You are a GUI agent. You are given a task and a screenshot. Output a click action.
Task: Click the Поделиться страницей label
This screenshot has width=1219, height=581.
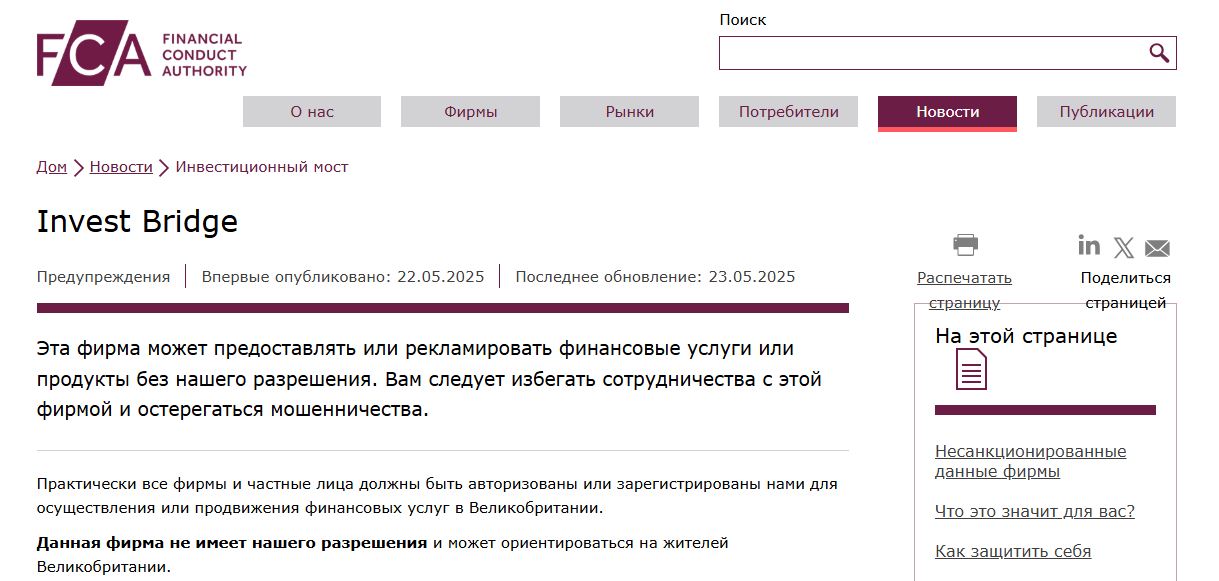[x=1125, y=290]
